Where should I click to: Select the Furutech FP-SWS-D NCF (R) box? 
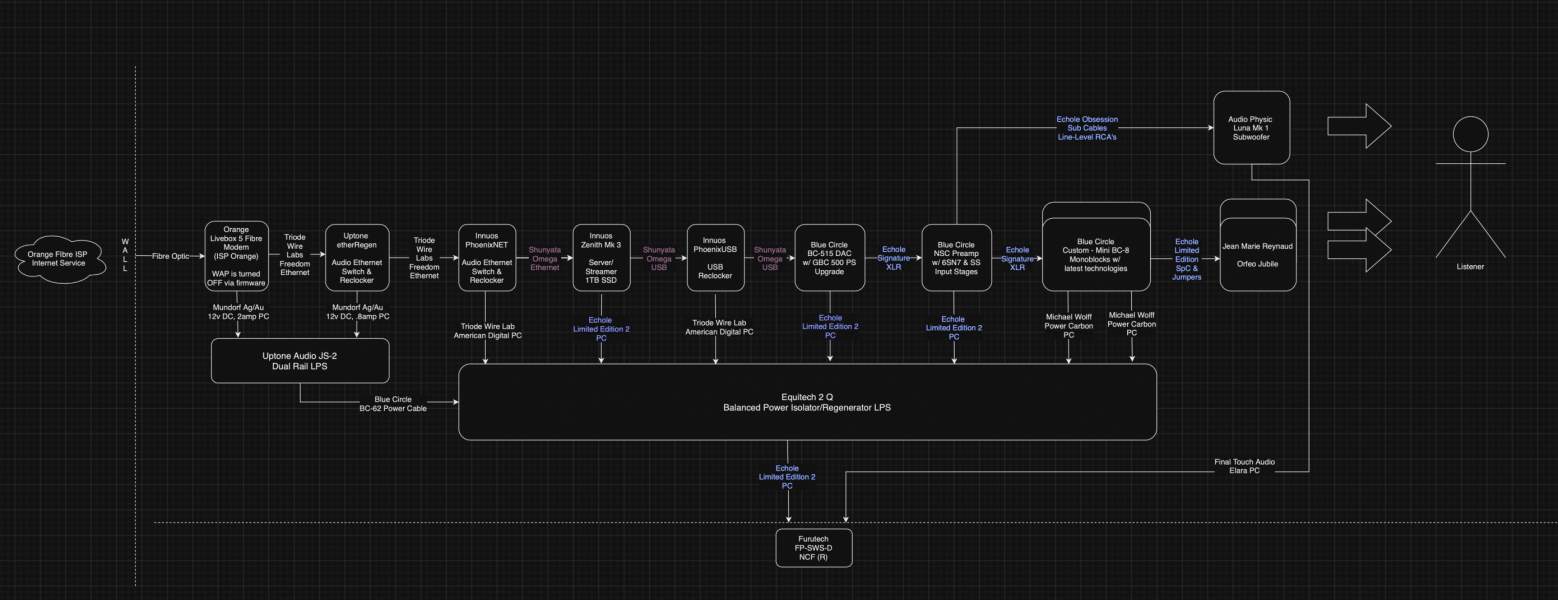pos(814,548)
